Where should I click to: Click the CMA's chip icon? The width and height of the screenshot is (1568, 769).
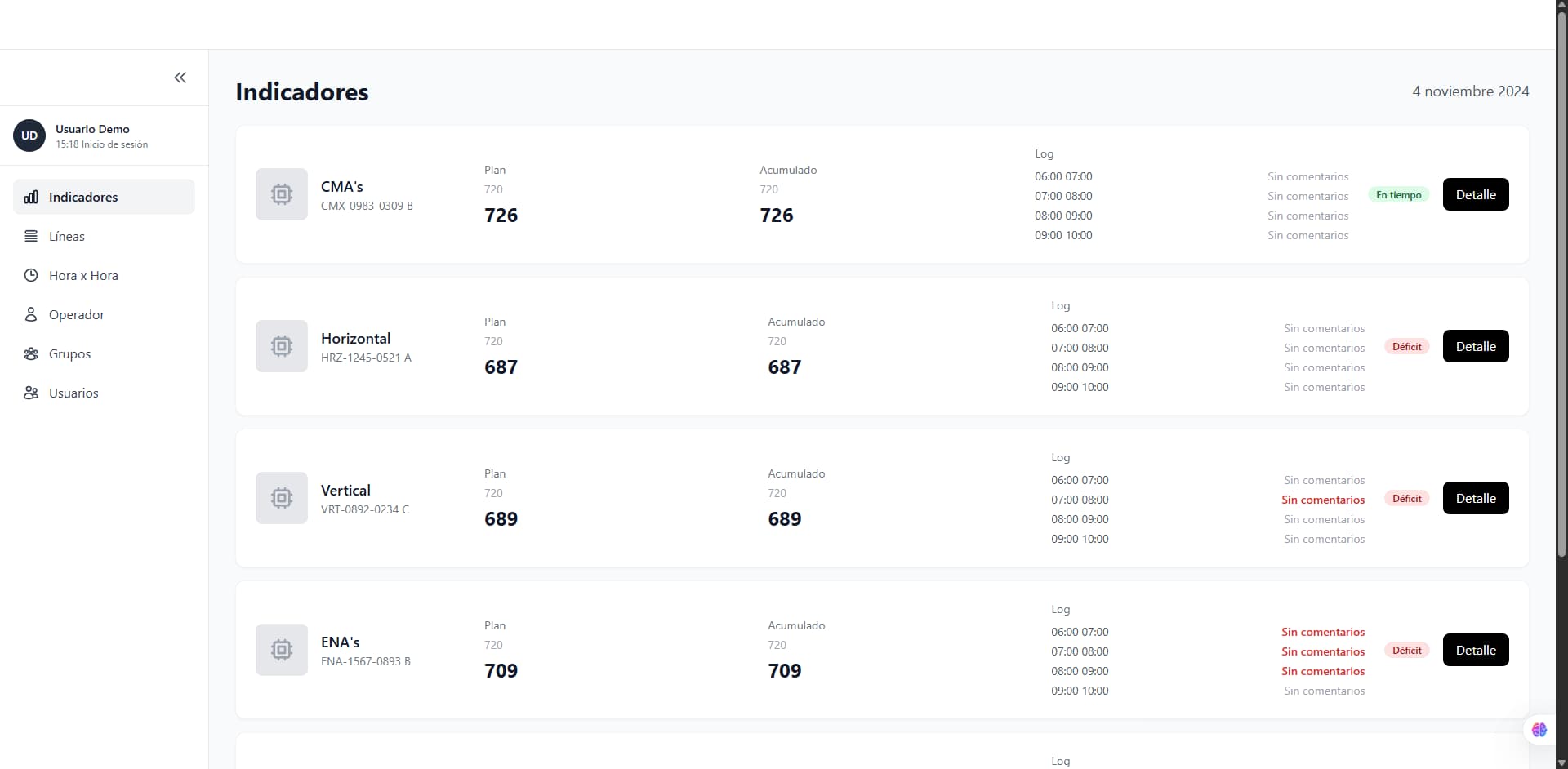282,194
